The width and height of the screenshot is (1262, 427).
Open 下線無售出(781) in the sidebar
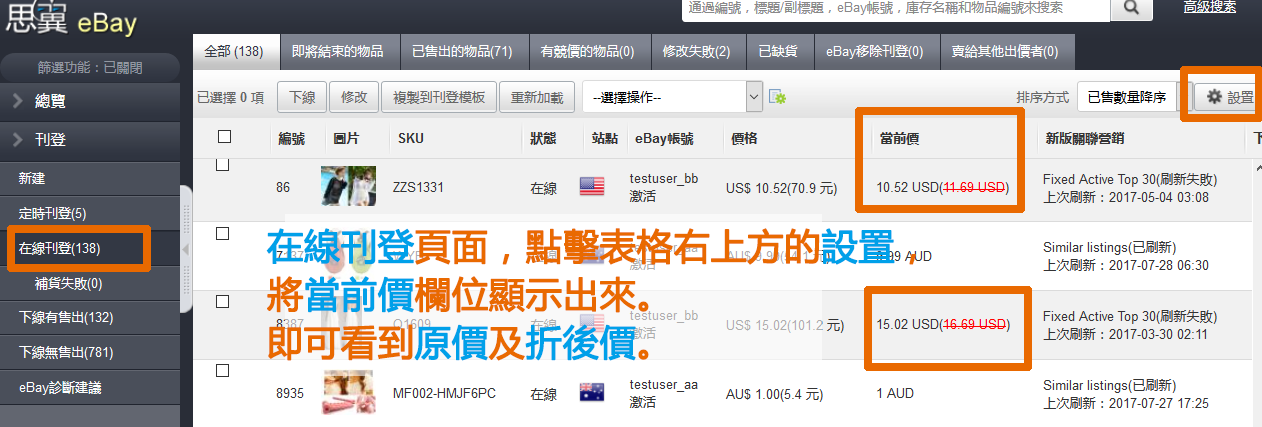tap(90, 352)
